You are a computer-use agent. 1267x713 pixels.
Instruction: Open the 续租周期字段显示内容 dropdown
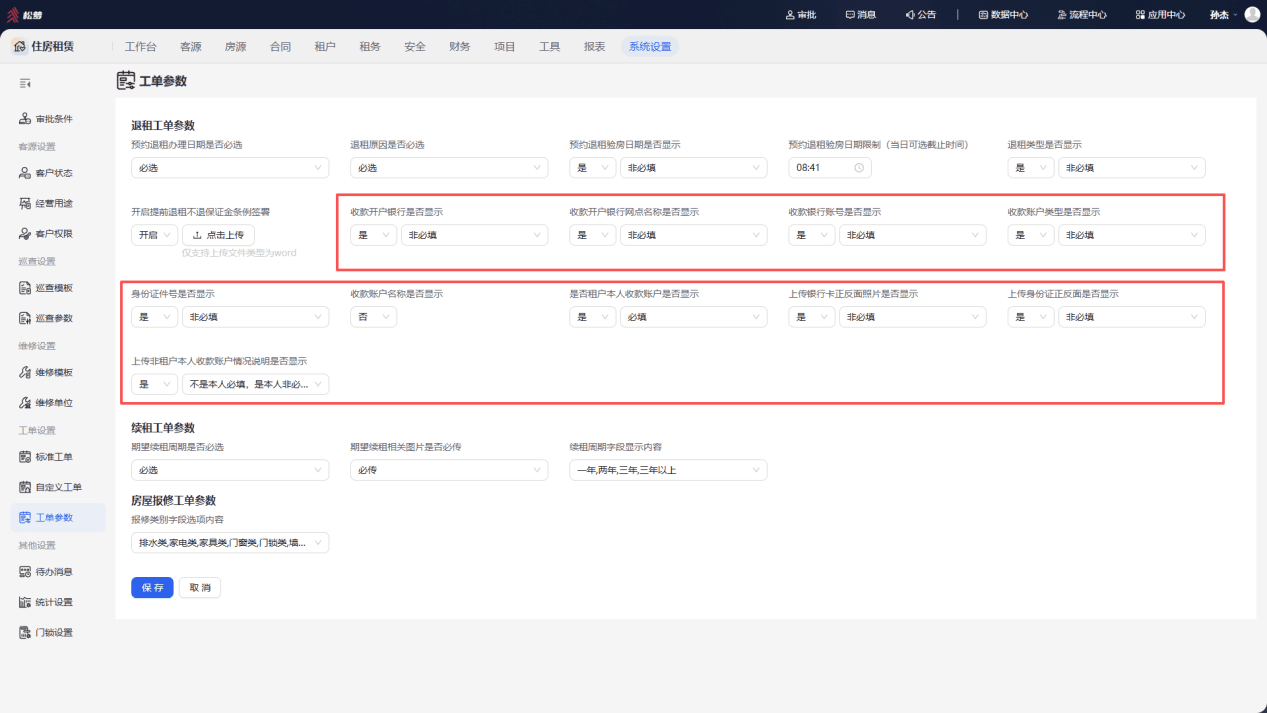point(668,470)
